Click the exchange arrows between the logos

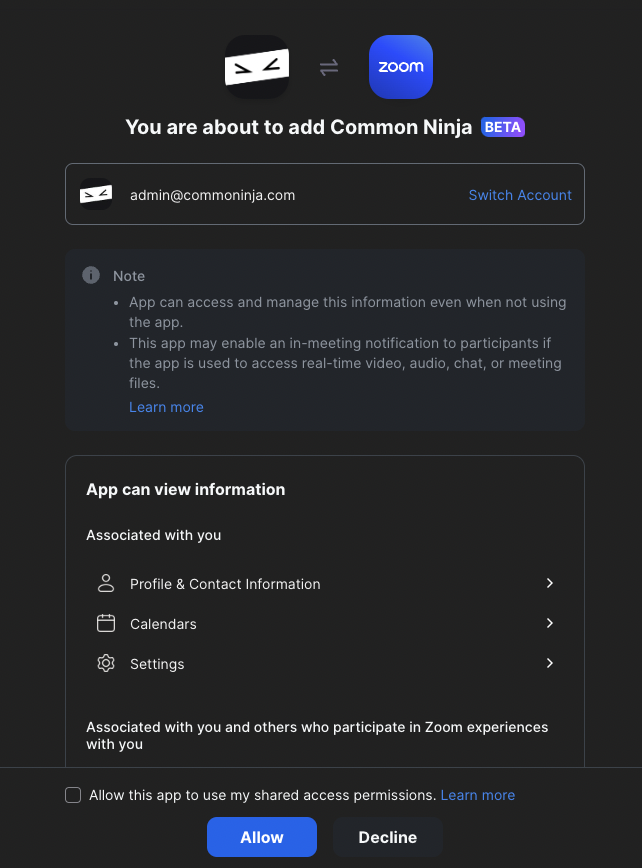click(x=329, y=67)
